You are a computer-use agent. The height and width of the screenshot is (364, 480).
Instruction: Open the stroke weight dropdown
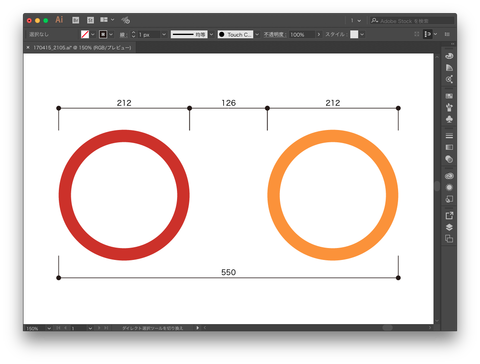point(164,34)
